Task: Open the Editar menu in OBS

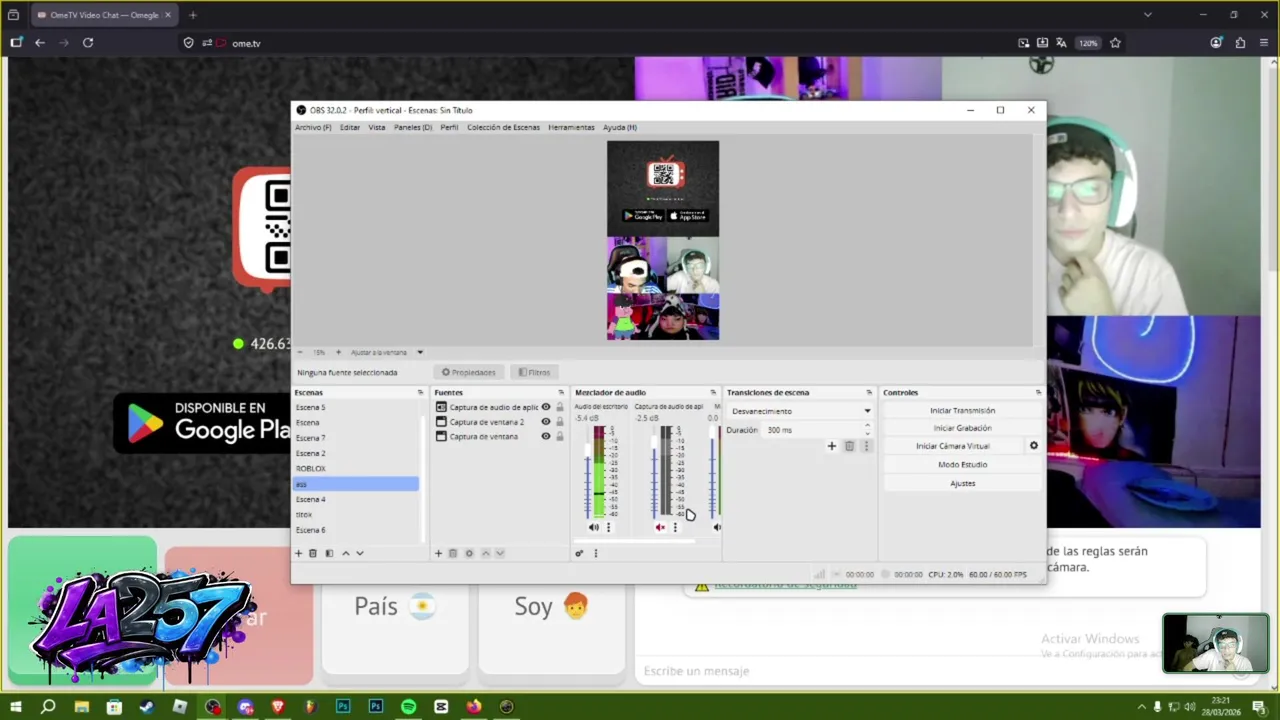Action: click(350, 127)
